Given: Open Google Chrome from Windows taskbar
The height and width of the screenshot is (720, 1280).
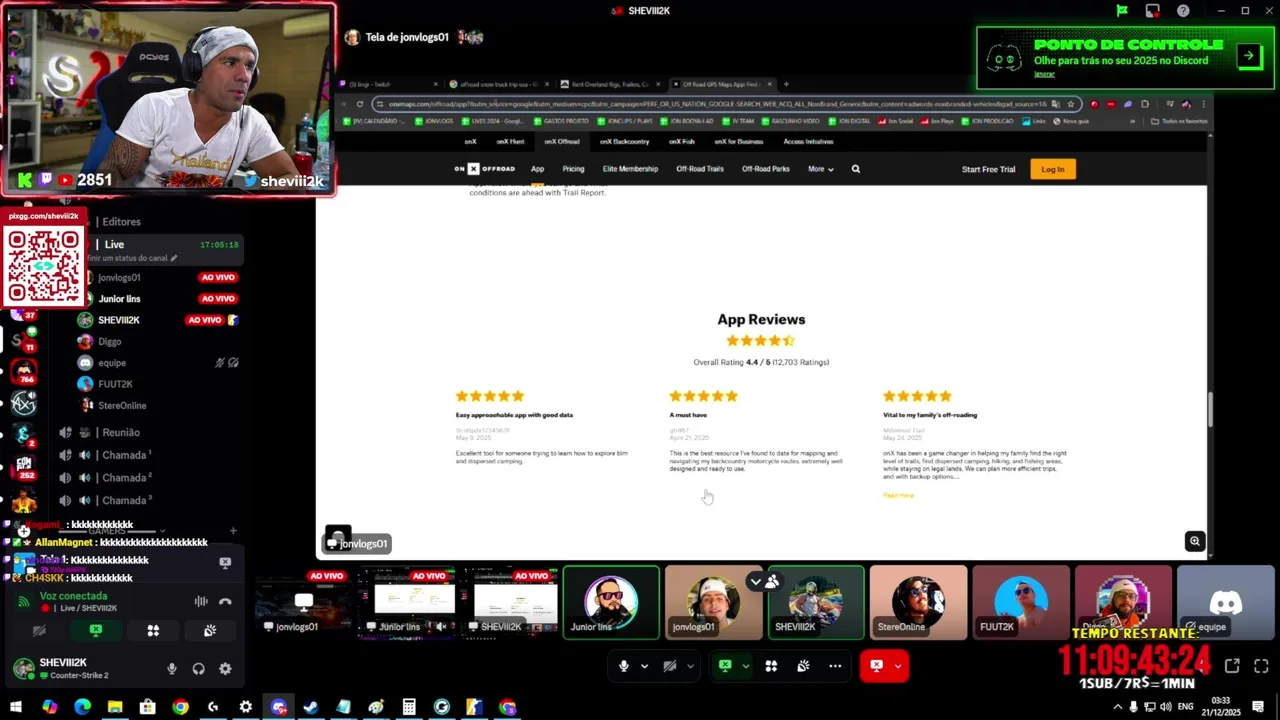Looking at the screenshot, I should point(180,707).
